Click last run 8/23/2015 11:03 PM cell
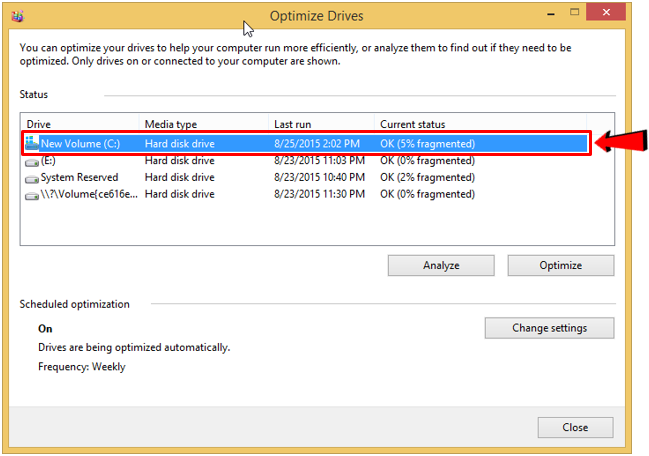Viewport: 649px width, 456px height. coord(319,161)
